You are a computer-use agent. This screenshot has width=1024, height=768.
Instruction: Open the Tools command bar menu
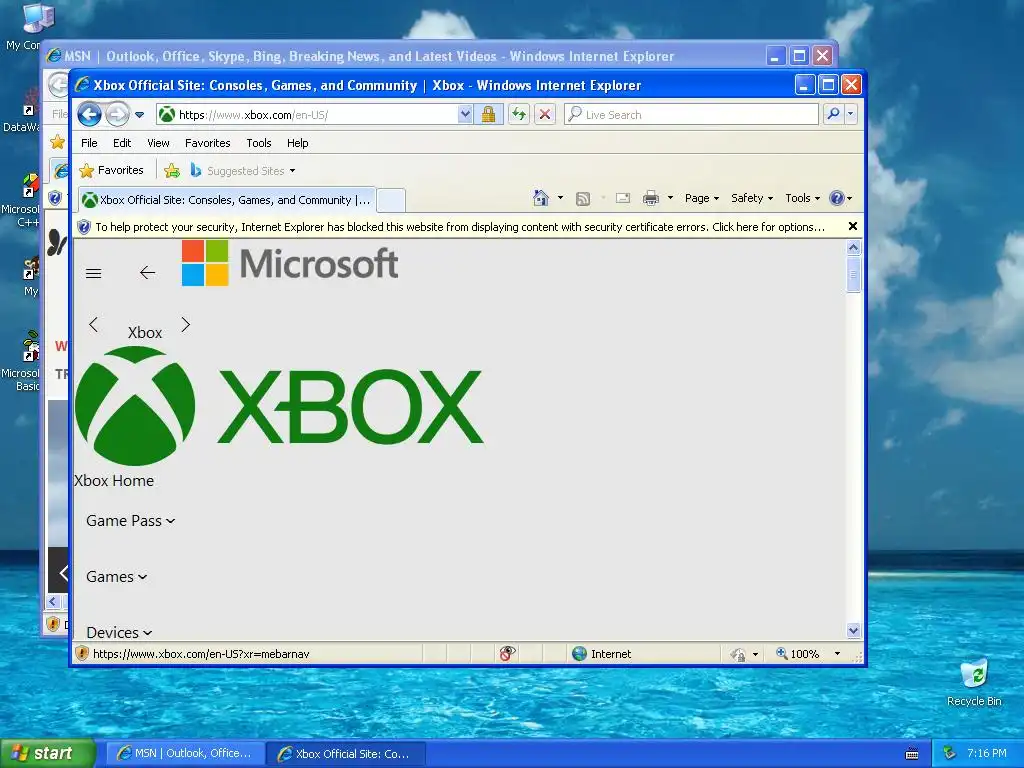tap(802, 198)
